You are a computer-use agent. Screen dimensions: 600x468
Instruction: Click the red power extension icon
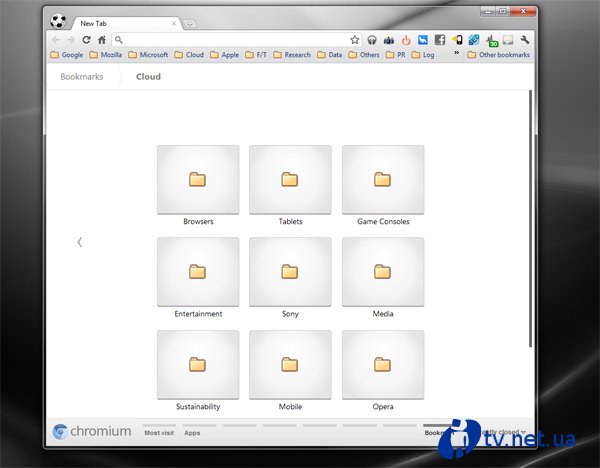tap(406, 40)
